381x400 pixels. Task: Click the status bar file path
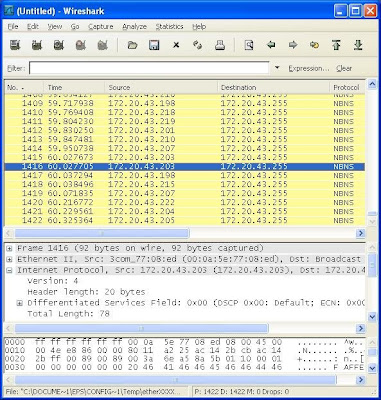click(93, 392)
